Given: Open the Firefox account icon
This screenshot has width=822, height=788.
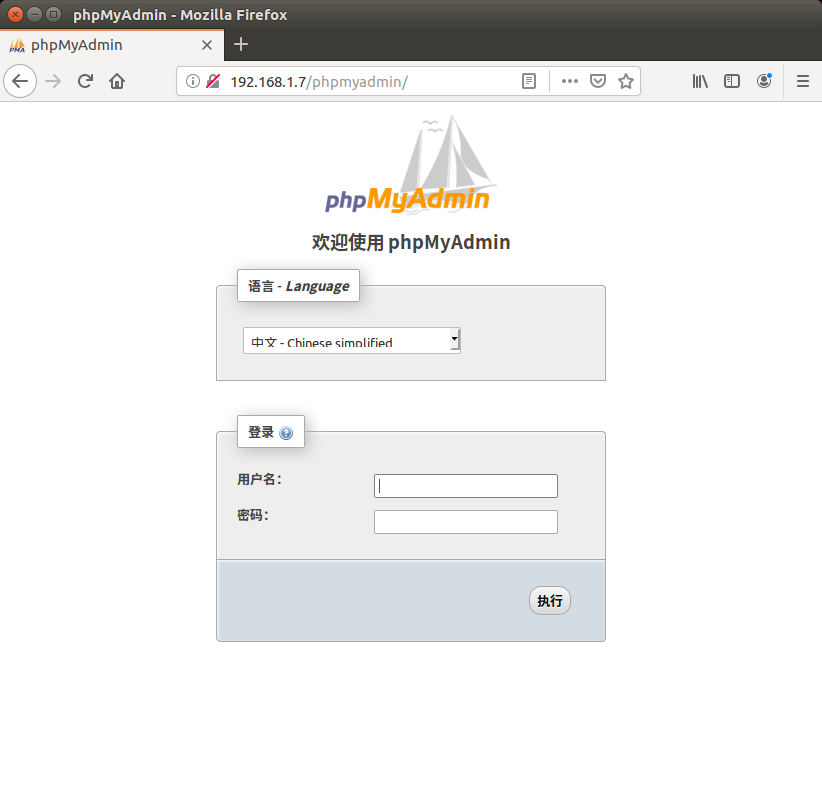Looking at the screenshot, I should pos(764,81).
